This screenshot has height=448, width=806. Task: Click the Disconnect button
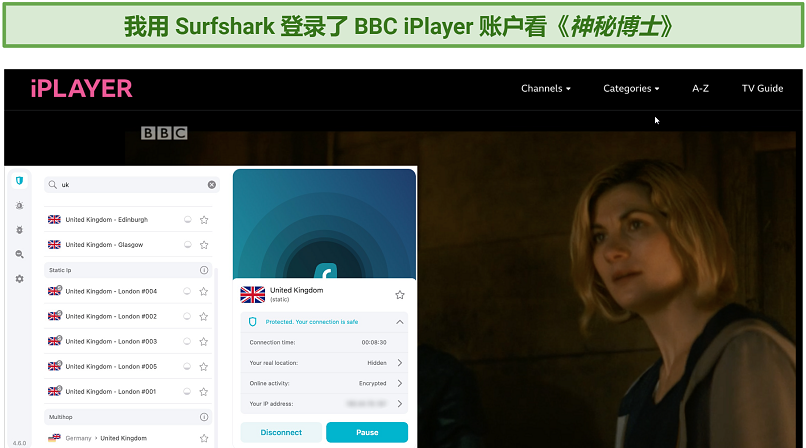pyautogui.click(x=281, y=433)
